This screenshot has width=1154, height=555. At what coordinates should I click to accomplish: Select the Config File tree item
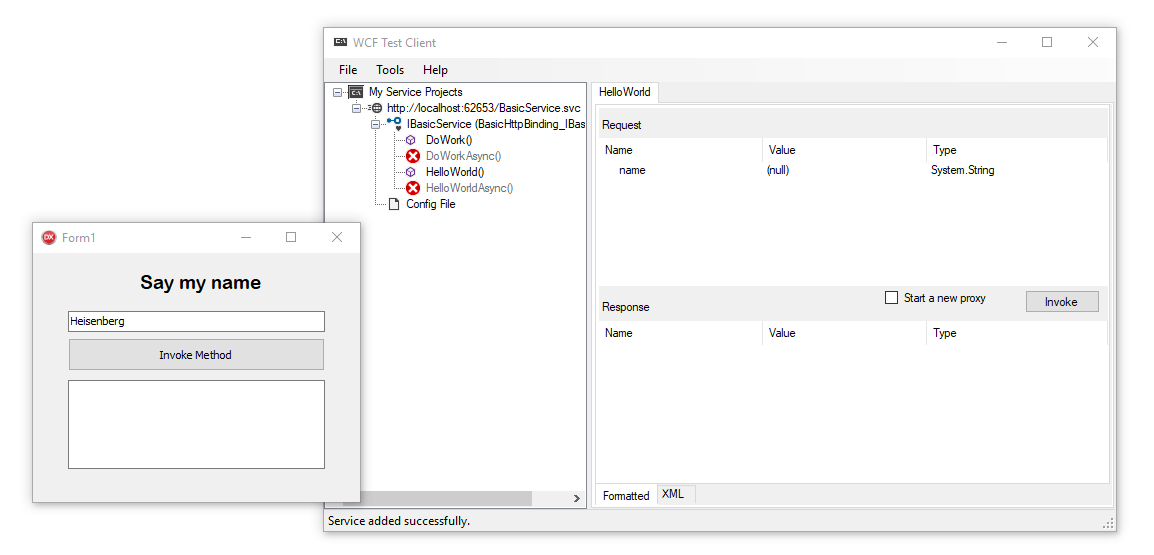[x=431, y=204]
